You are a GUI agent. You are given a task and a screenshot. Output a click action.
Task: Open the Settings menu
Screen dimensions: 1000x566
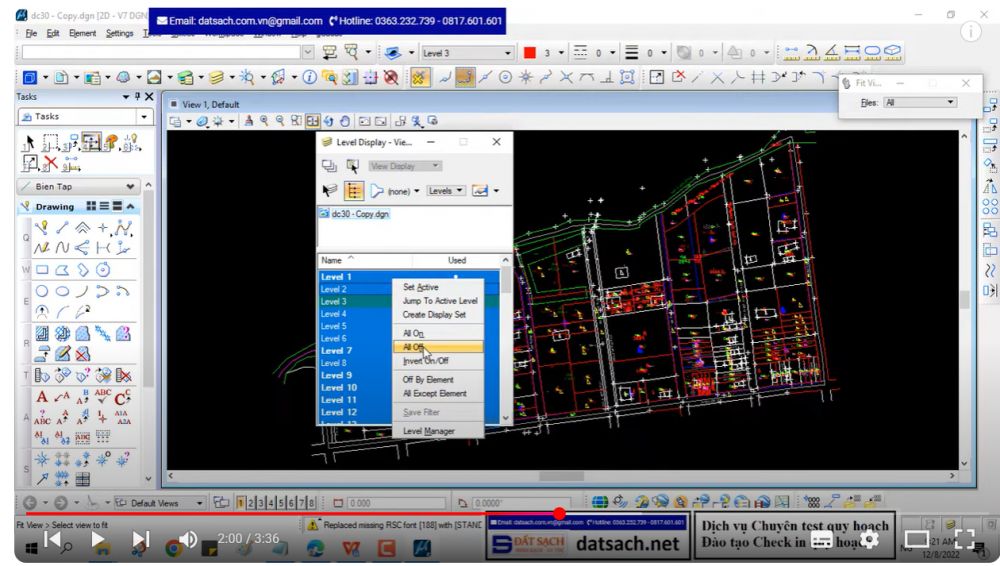coord(119,33)
